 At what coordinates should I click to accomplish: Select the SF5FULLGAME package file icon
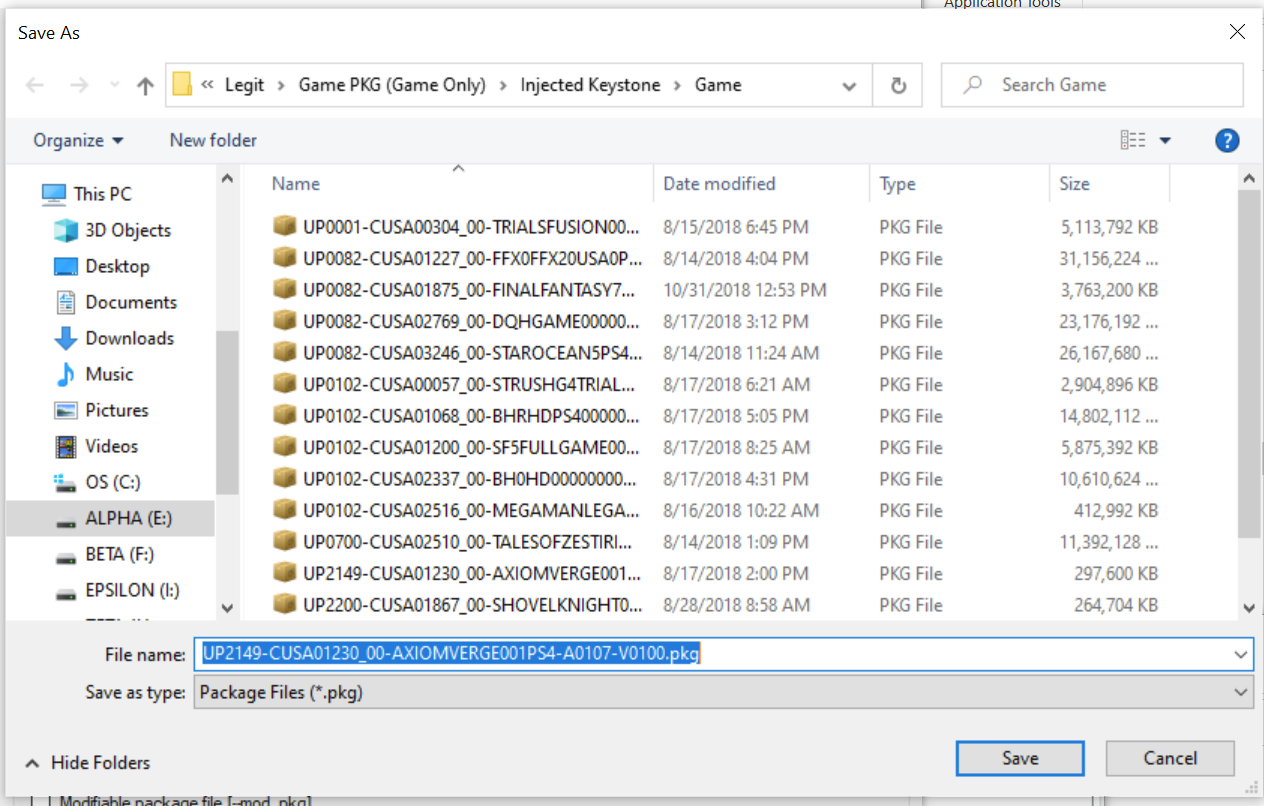point(285,447)
